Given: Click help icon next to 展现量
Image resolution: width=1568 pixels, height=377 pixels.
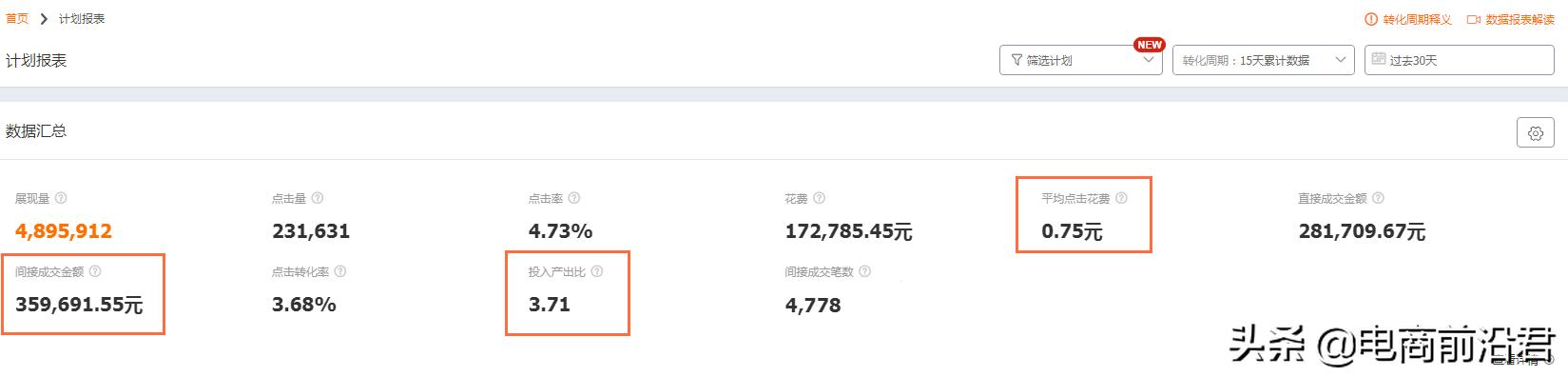Looking at the screenshot, I should pyautogui.click(x=61, y=198).
